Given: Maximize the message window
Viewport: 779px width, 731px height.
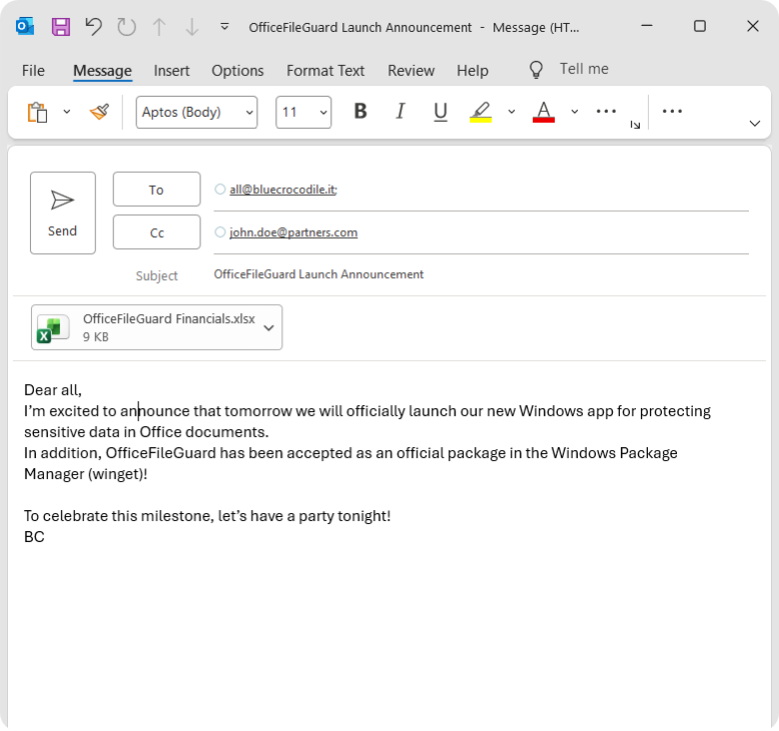Looking at the screenshot, I should pos(700,26).
